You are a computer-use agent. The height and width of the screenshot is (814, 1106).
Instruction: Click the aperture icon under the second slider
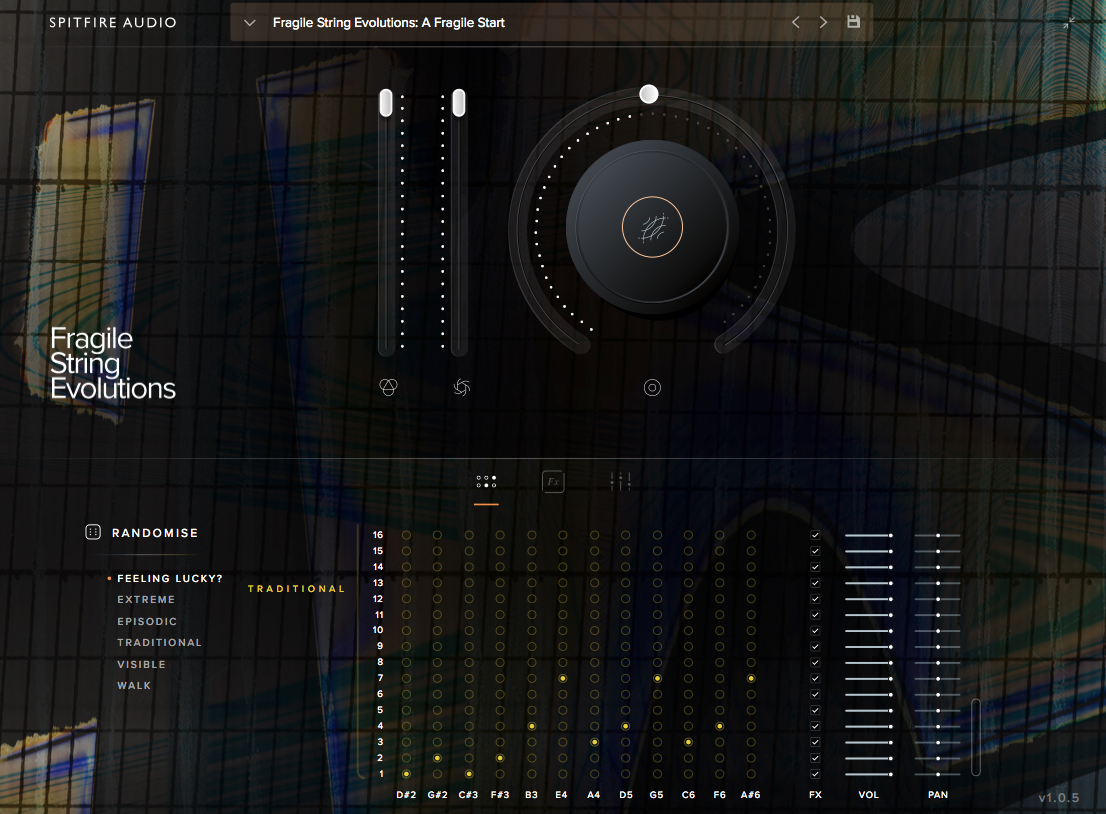462,387
